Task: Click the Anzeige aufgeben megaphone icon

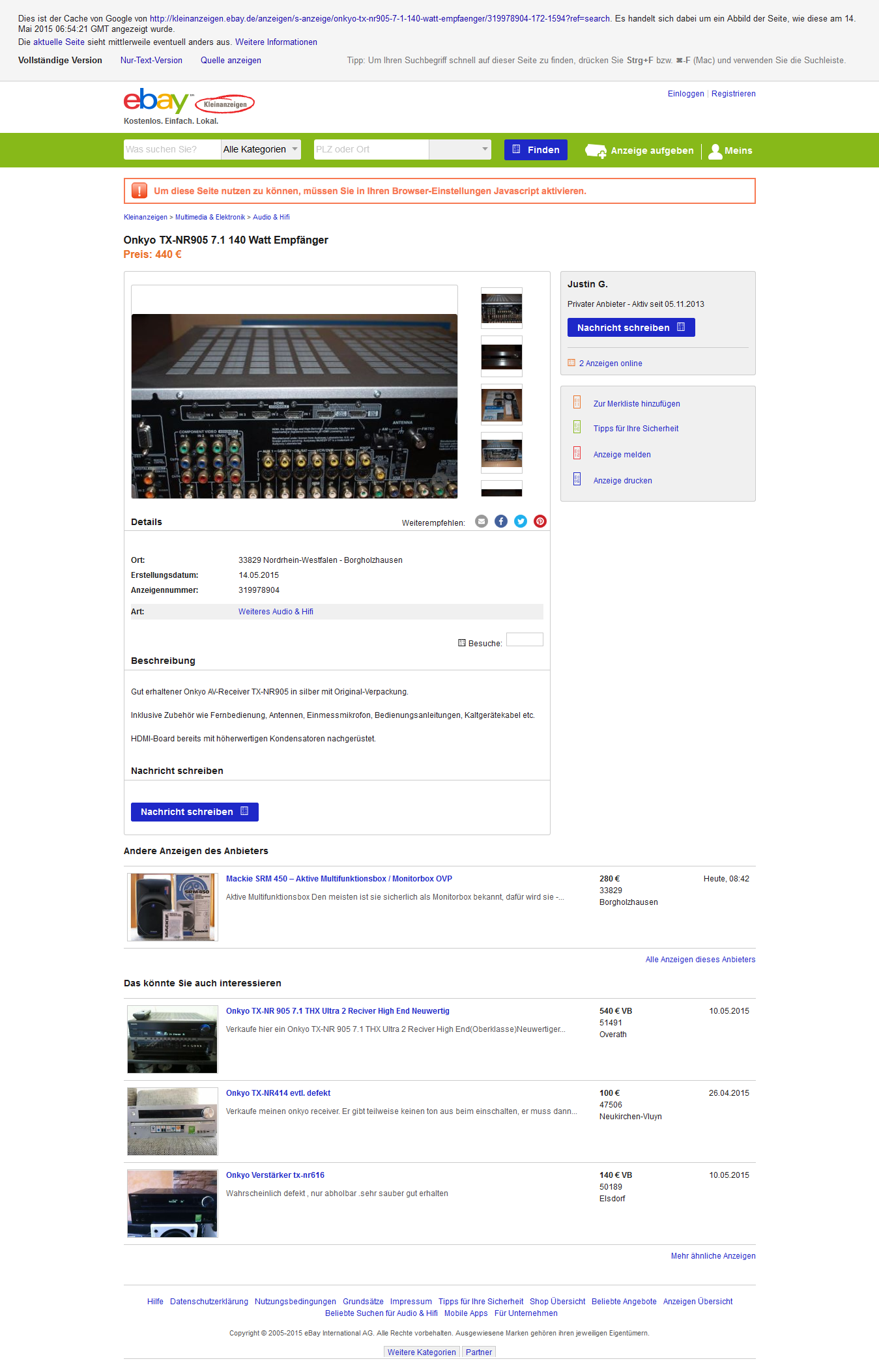Action: tap(596, 150)
